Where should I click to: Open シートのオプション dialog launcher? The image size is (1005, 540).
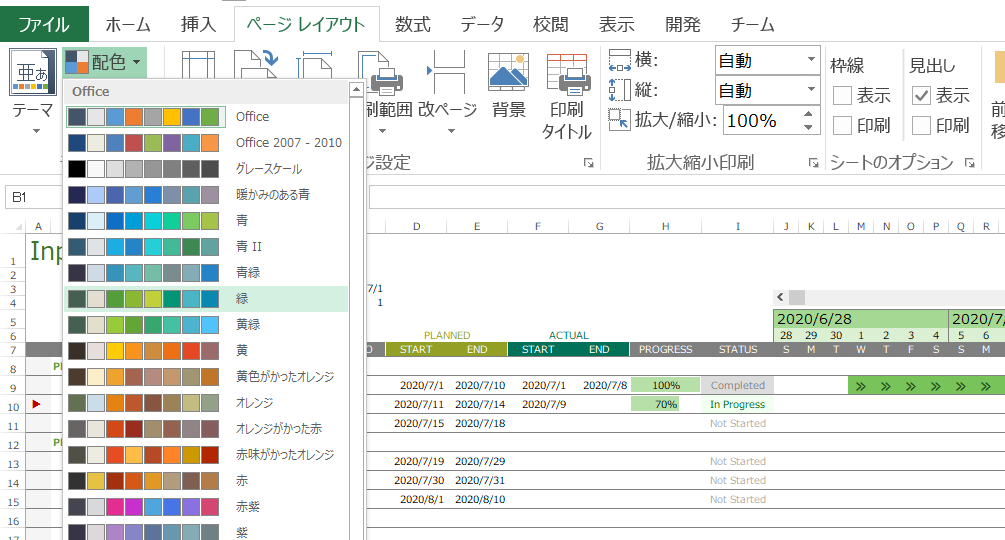coord(969,163)
